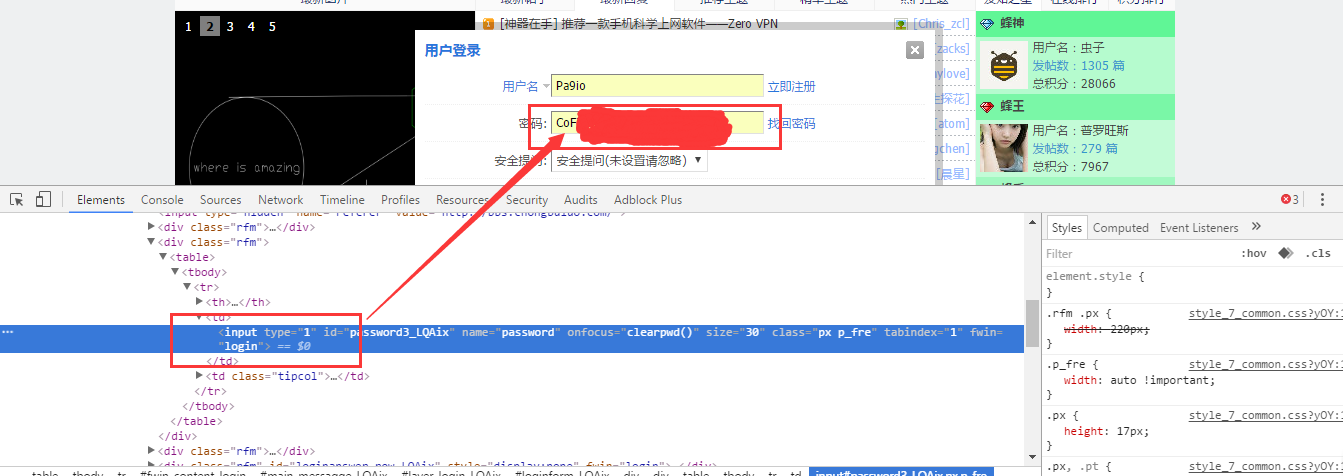Close the 用户登录 login dialog
The height and width of the screenshot is (476, 1343).
[914, 50]
